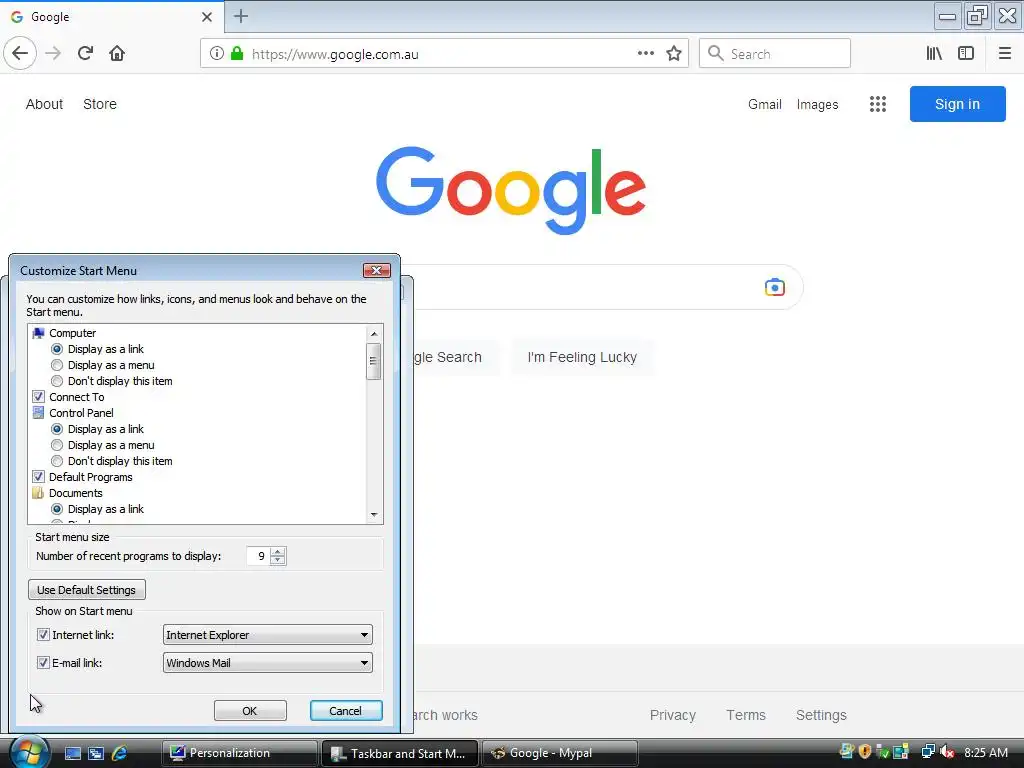Open the About link

pos(44,104)
